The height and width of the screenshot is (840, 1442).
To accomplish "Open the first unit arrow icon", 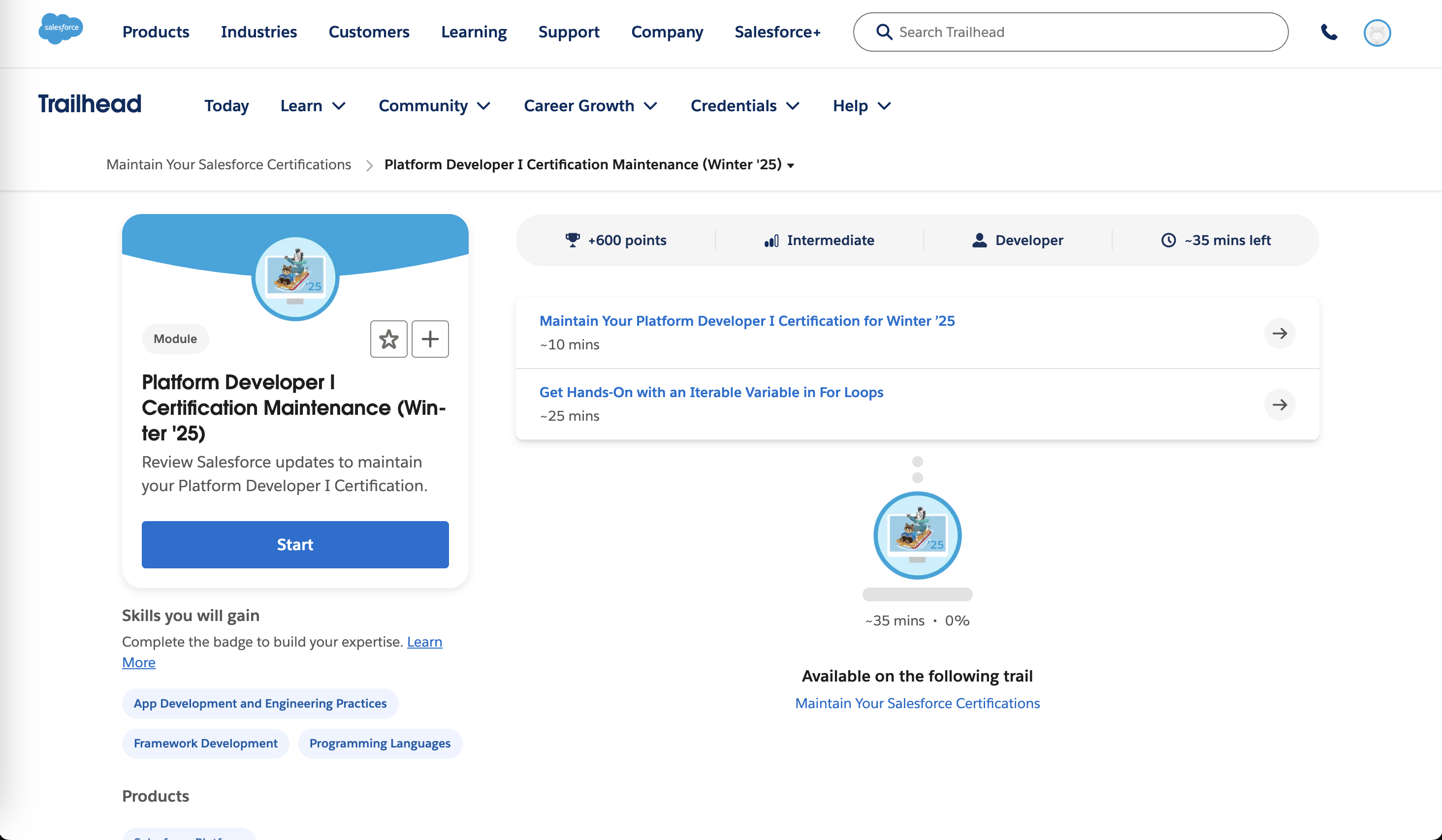I will pyautogui.click(x=1280, y=333).
